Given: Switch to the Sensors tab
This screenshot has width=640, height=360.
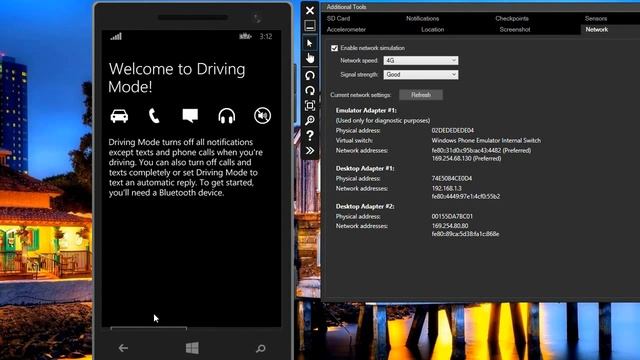Looking at the screenshot, I should pyautogui.click(x=596, y=18).
